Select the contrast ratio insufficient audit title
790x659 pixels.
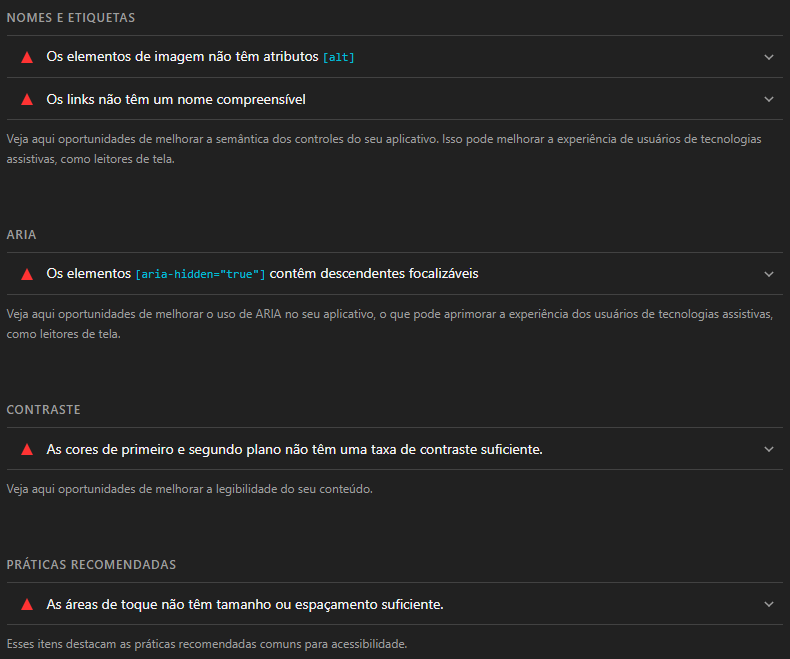click(294, 449)
